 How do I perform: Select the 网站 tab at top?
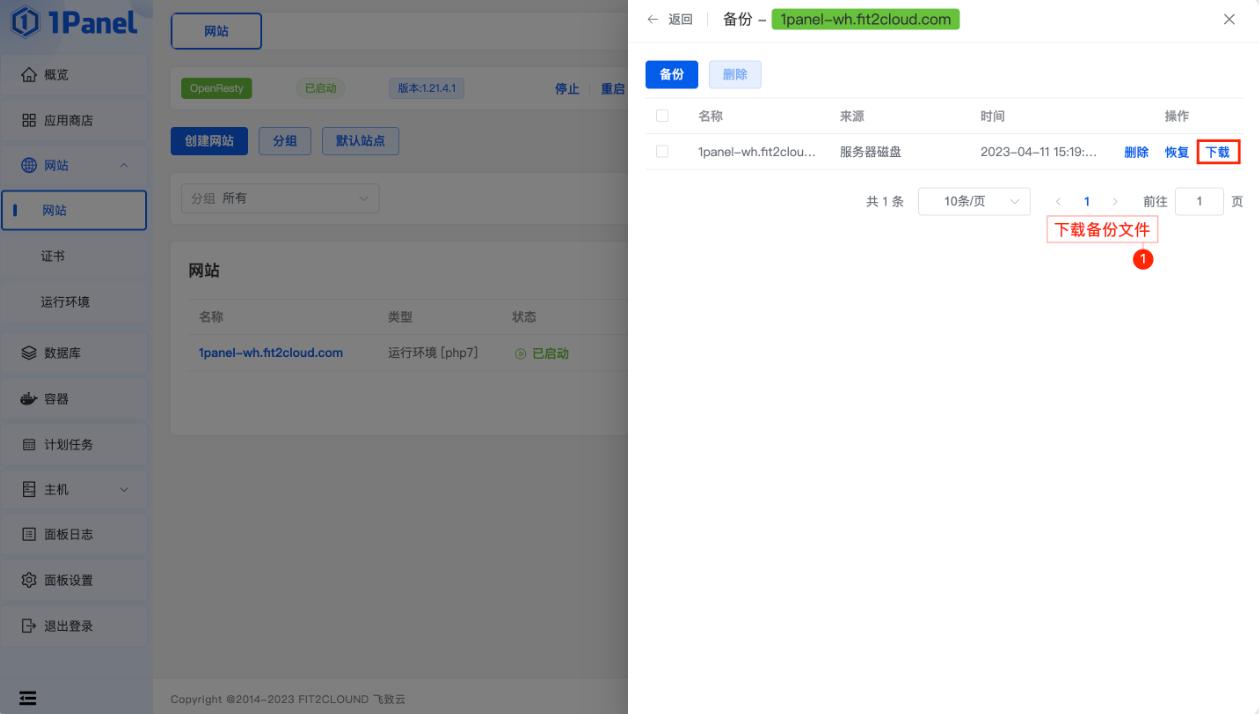216,31
